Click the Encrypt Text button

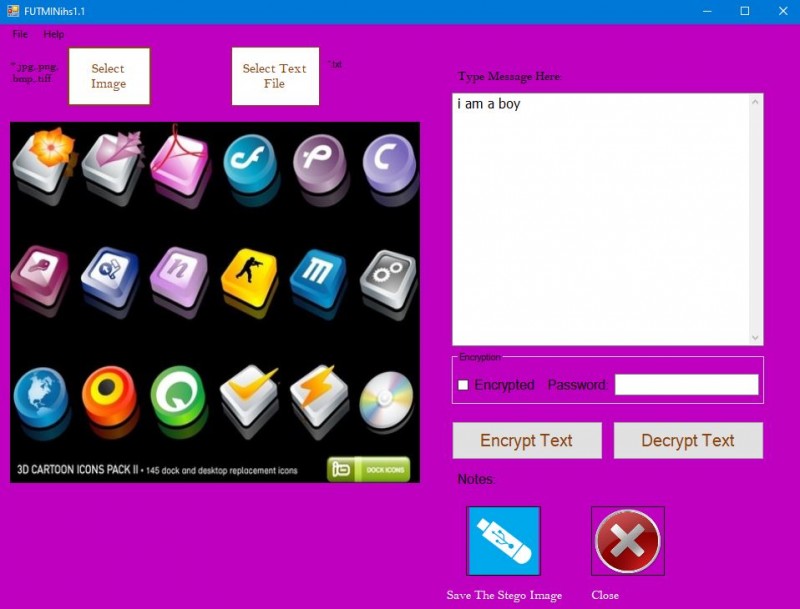coord(527,440)
